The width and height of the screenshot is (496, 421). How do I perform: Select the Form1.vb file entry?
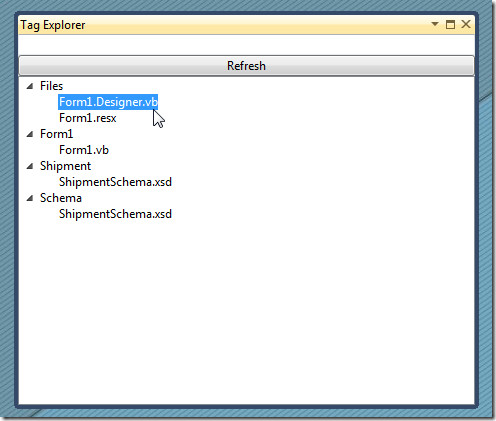tap(84, 150)
